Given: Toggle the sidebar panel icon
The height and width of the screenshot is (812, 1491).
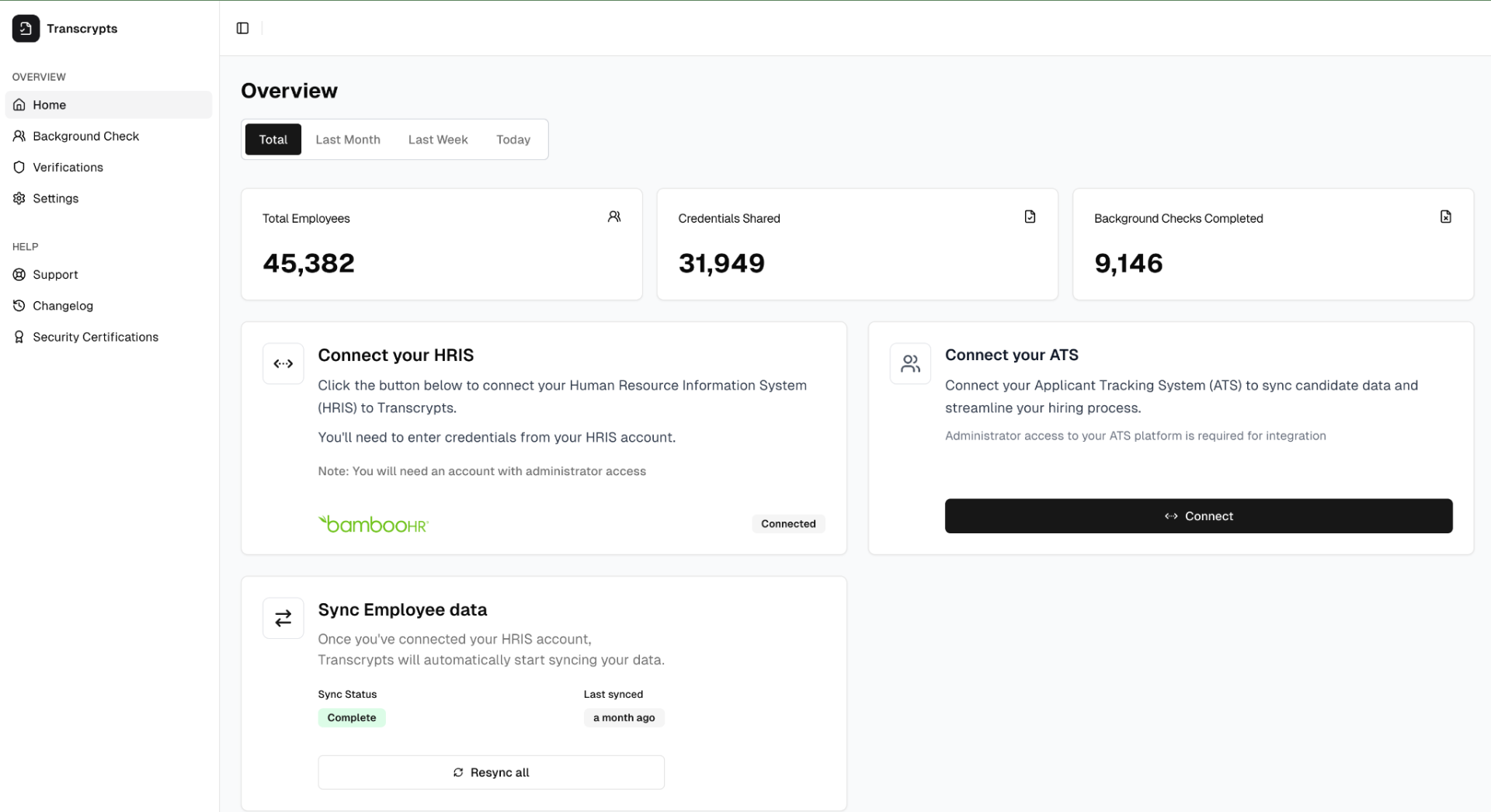Looking at the screenshot, I should coord(242,29).
